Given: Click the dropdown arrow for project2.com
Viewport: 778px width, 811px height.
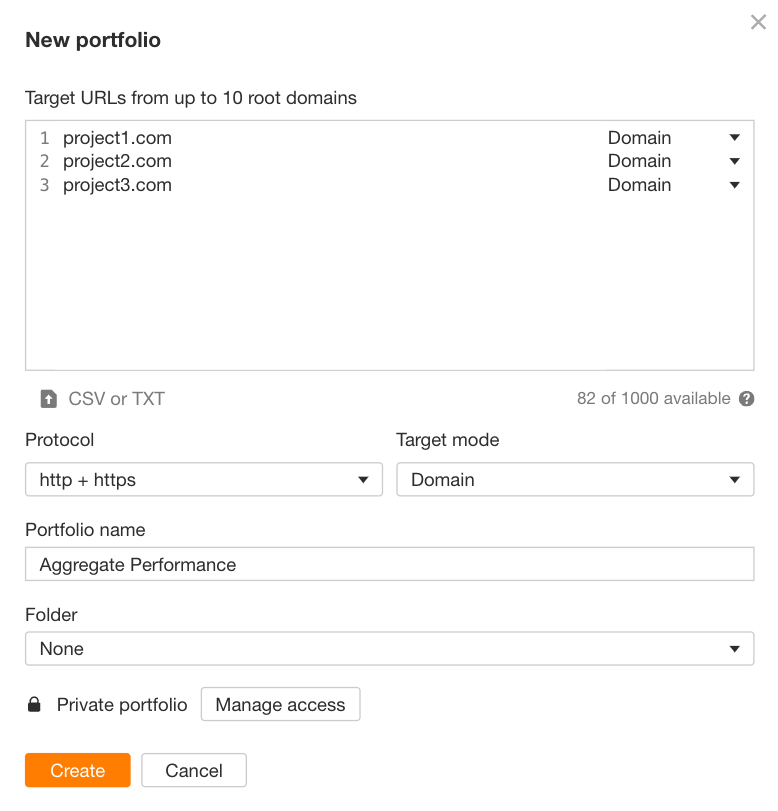Looking at the screenshot, I should [735, 161].
